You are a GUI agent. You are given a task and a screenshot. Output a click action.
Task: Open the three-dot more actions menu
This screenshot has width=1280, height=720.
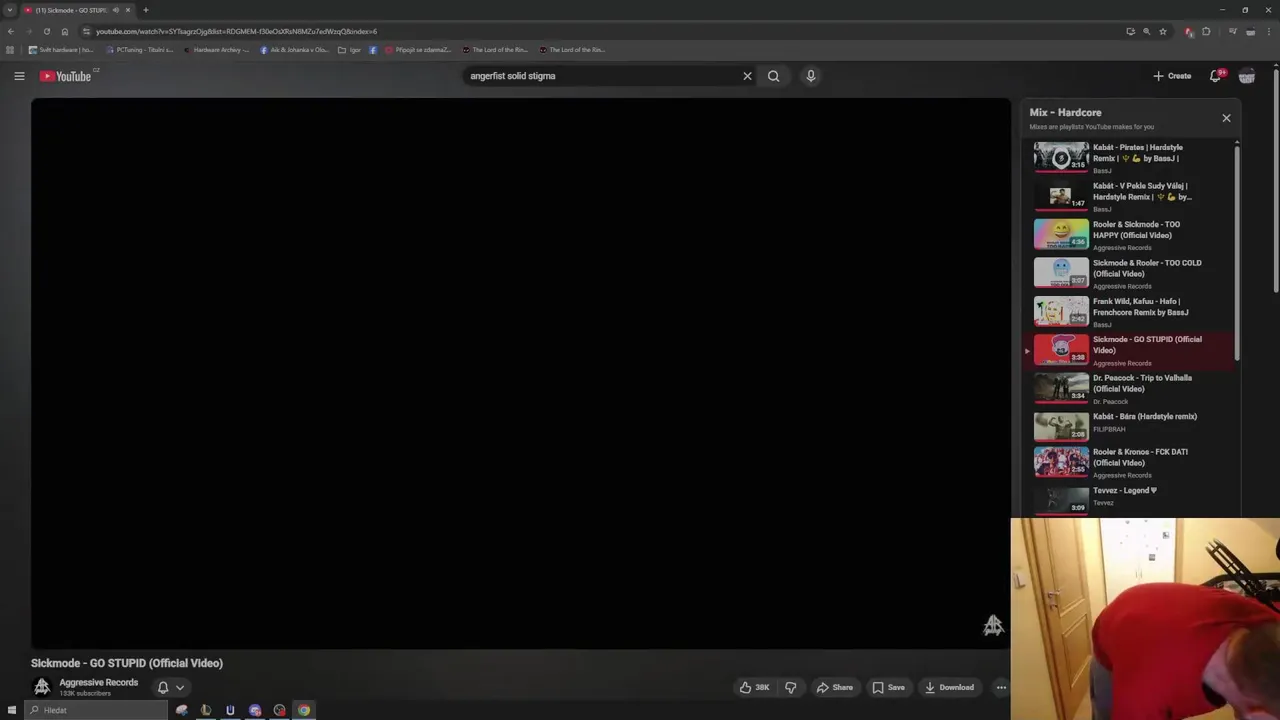(1001, 687)
